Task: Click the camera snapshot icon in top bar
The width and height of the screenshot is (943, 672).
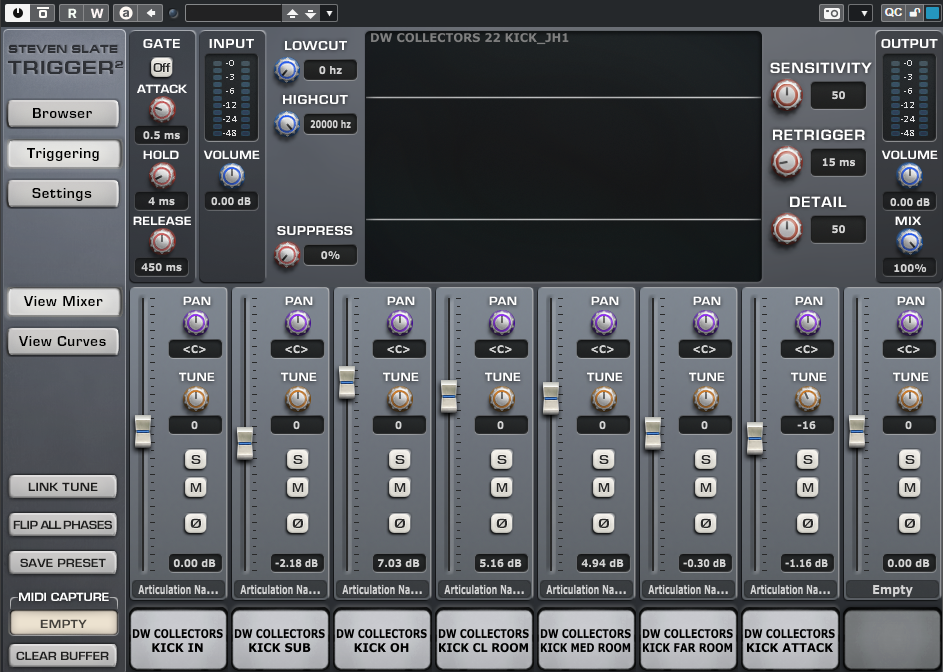Action: [x=830, y=13]
